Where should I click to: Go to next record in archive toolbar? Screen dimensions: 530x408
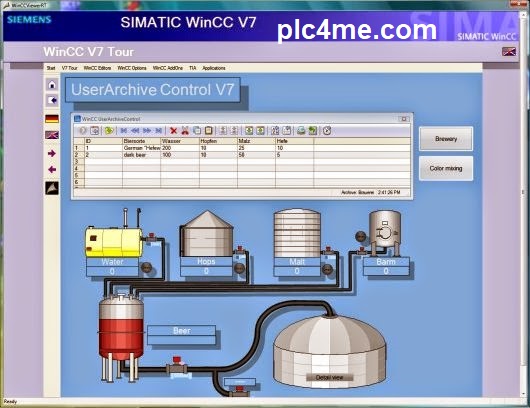pos(147,130)
